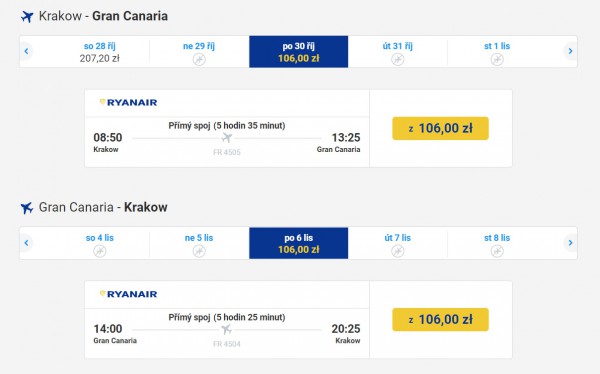Click the no-flight icon under ne 29 říj
Viewport: 600px width, 374px height.
click(x=199, y=59)
